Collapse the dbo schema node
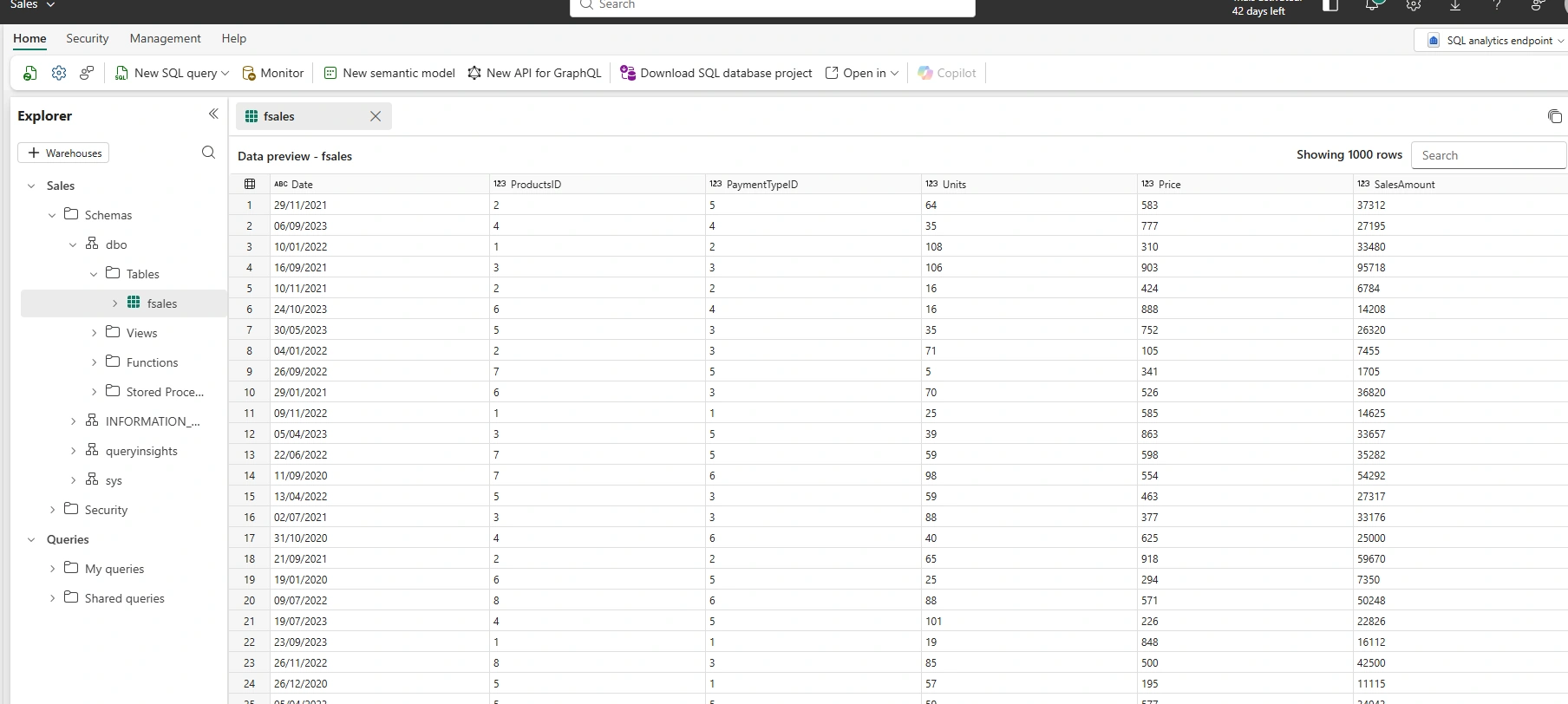1568x704 pixels. click(x=73, y=244)
